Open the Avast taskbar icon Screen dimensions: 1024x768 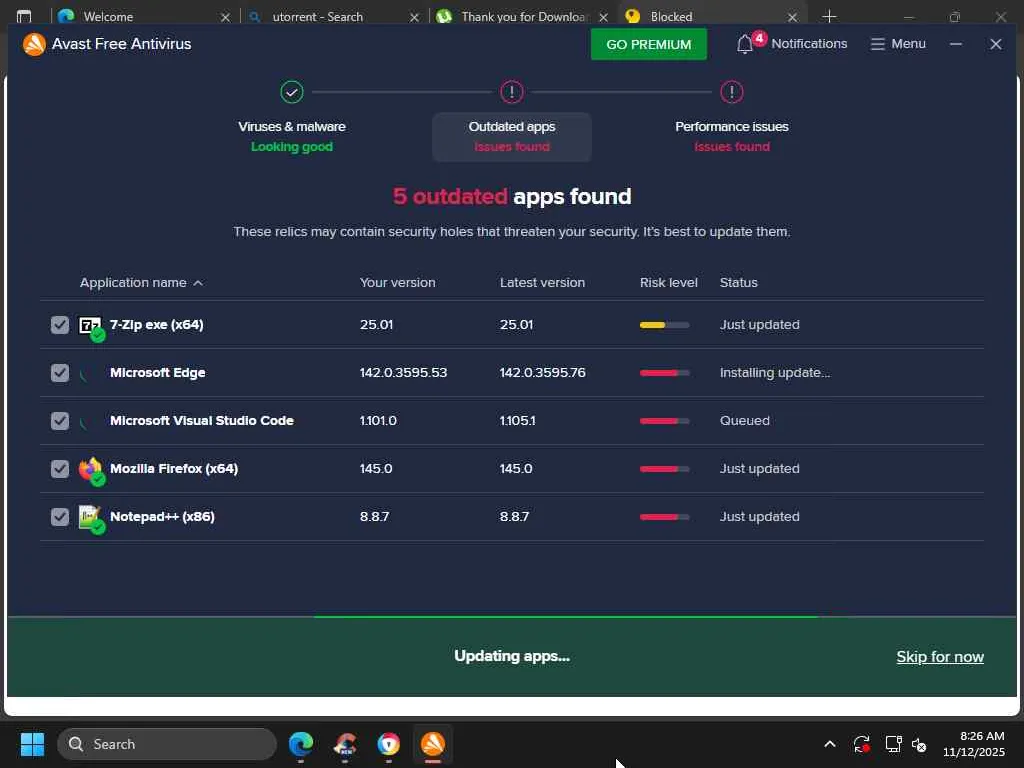(432, 744)
